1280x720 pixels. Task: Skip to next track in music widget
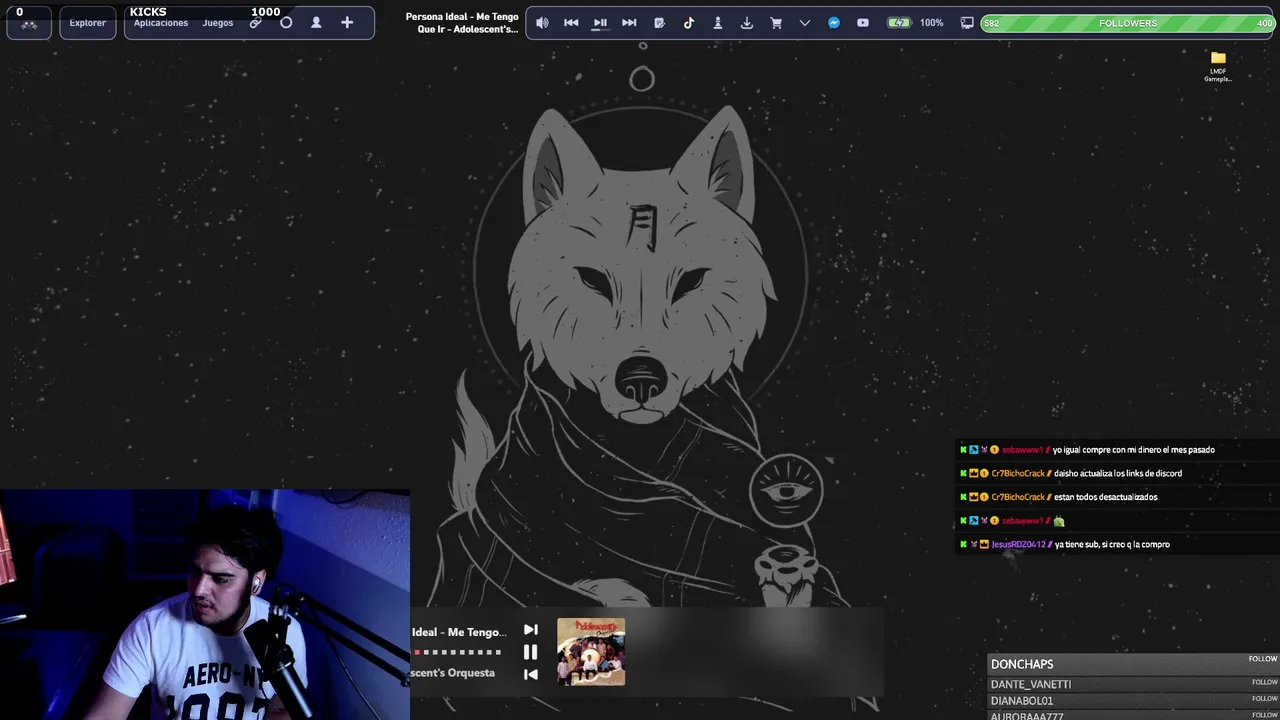tap(531, 630)
